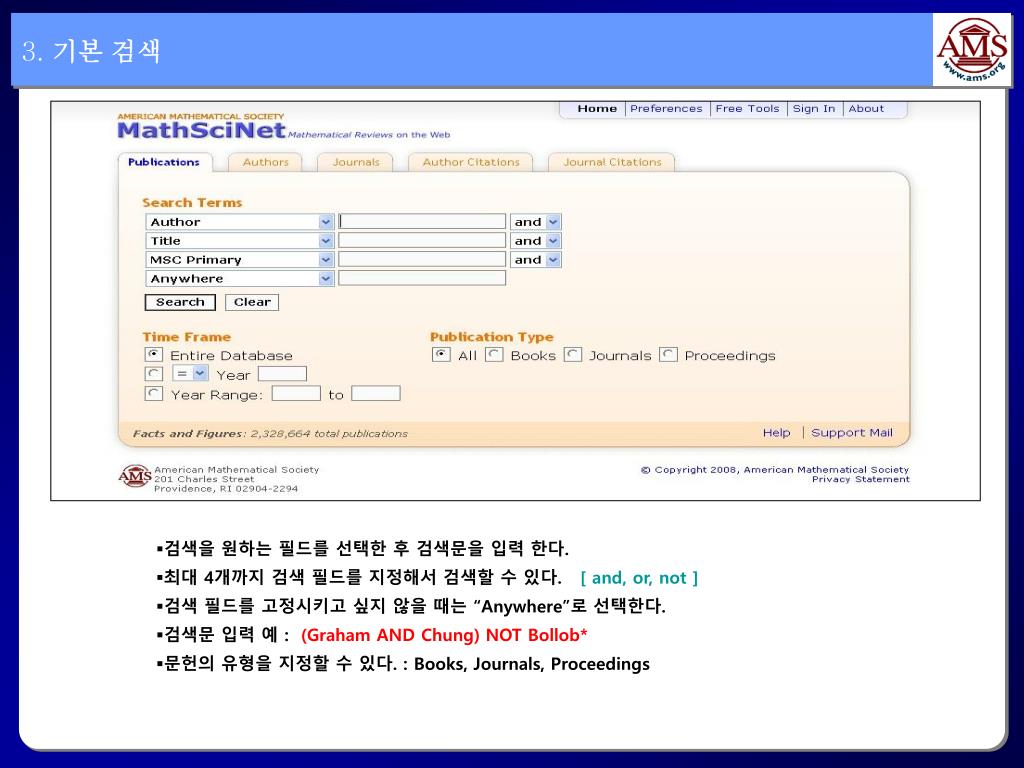Open the 'and' operator dropdown beside Author
Image resolution: width=1024 pixels, height=768 pixels.
[536, 222]
